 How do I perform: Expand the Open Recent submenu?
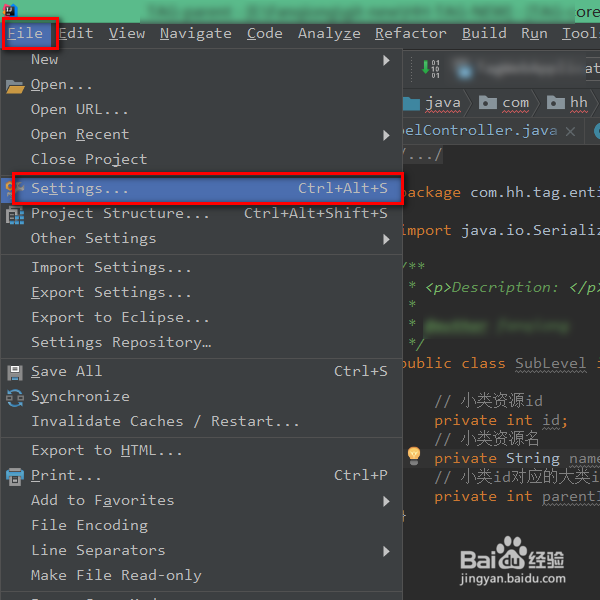[201, 135]
